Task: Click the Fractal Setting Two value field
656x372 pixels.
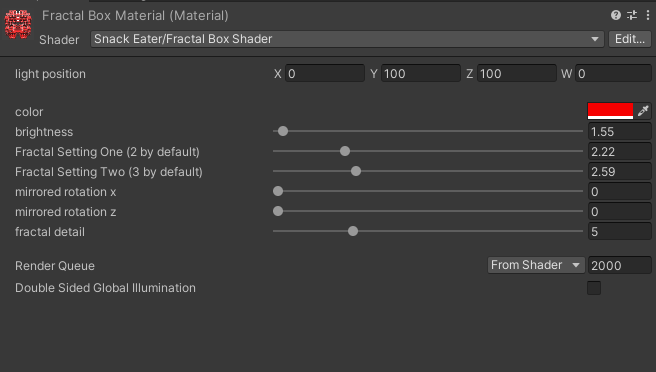Action: (620, 172)
